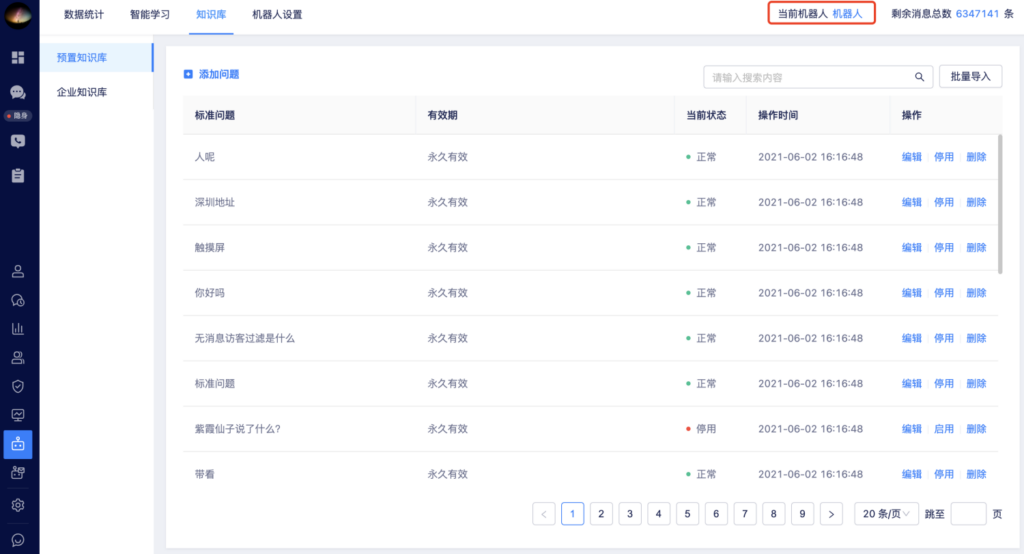The width and height of the screenshot is (1024, 554).
Task: Open the 20 条/页 page size dropdown
Action: 886,513
